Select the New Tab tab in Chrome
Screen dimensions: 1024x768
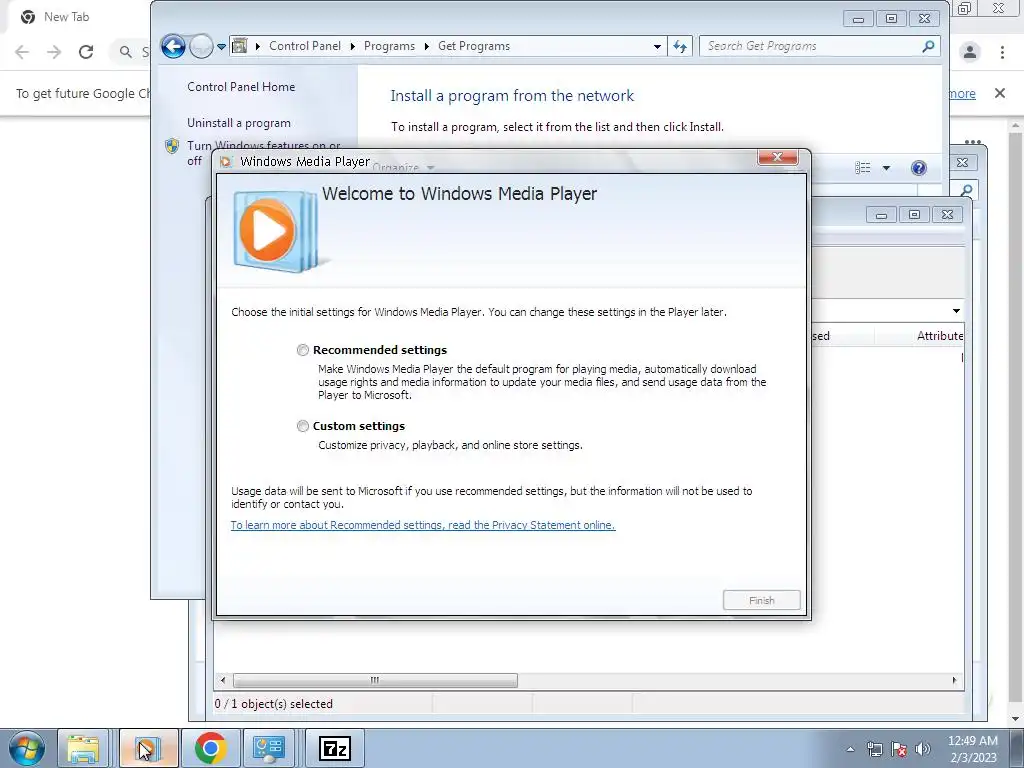click(x=66, y=17)
